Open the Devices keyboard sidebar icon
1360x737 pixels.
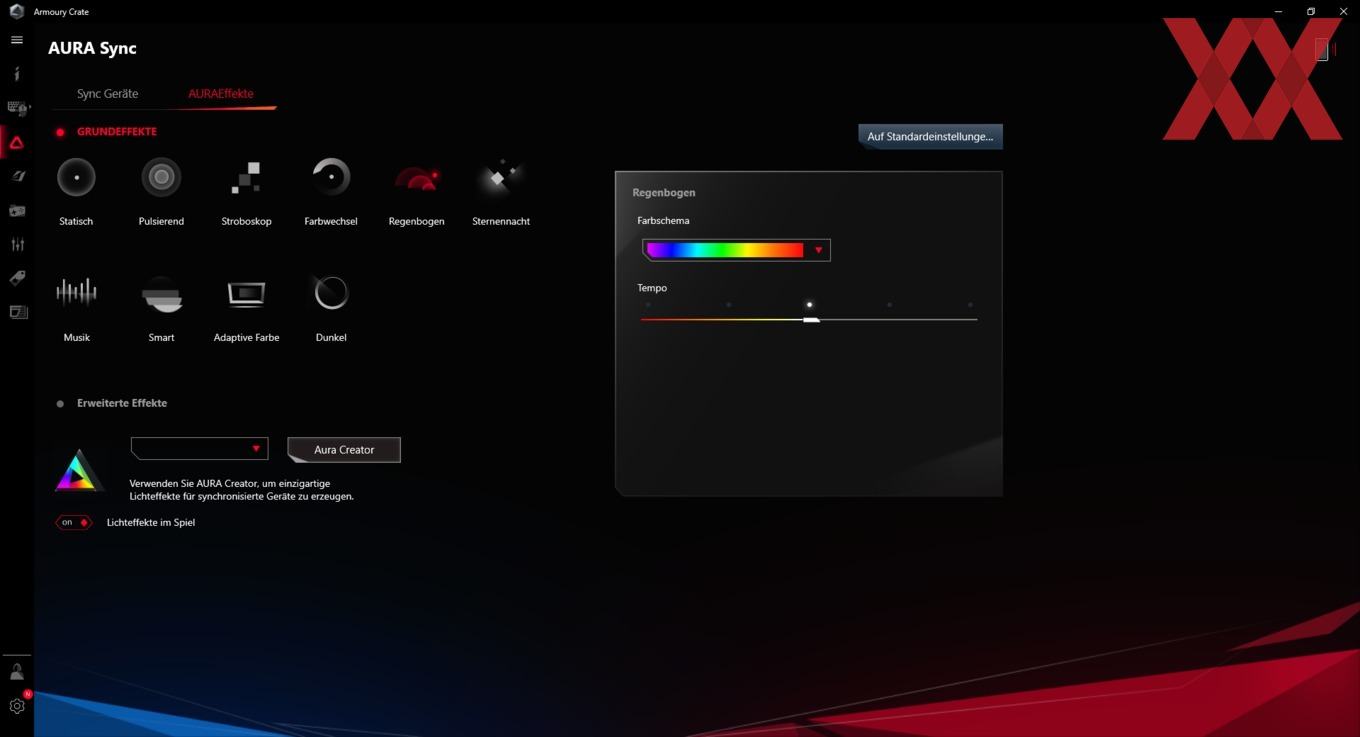(17, 108)
